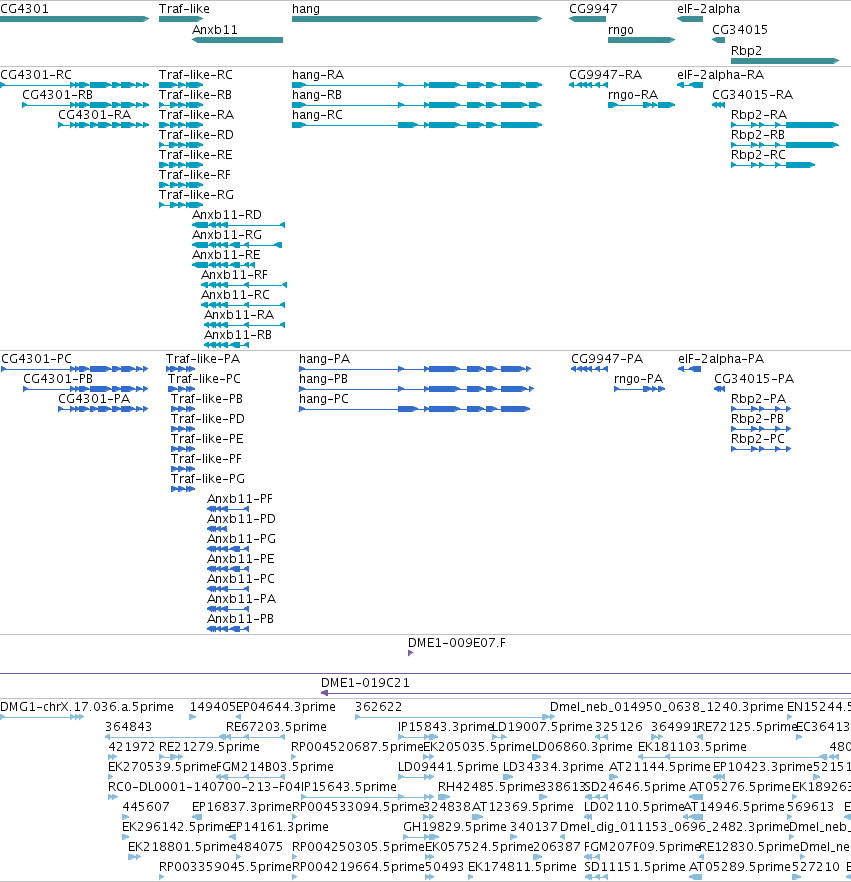Select transcript CG9947-RA label
This screenshot has width=851, height=882.
605,75
